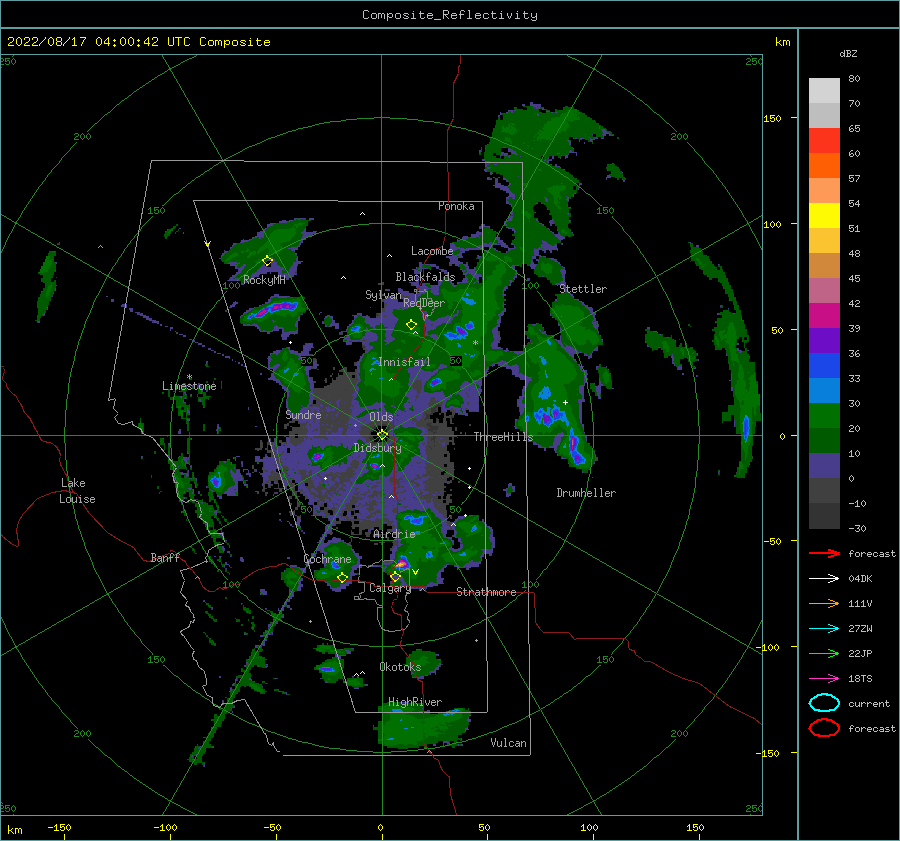Screen dimensions: 900x841
Task: Click the Okotoks town label
Action: click(400, 666)
